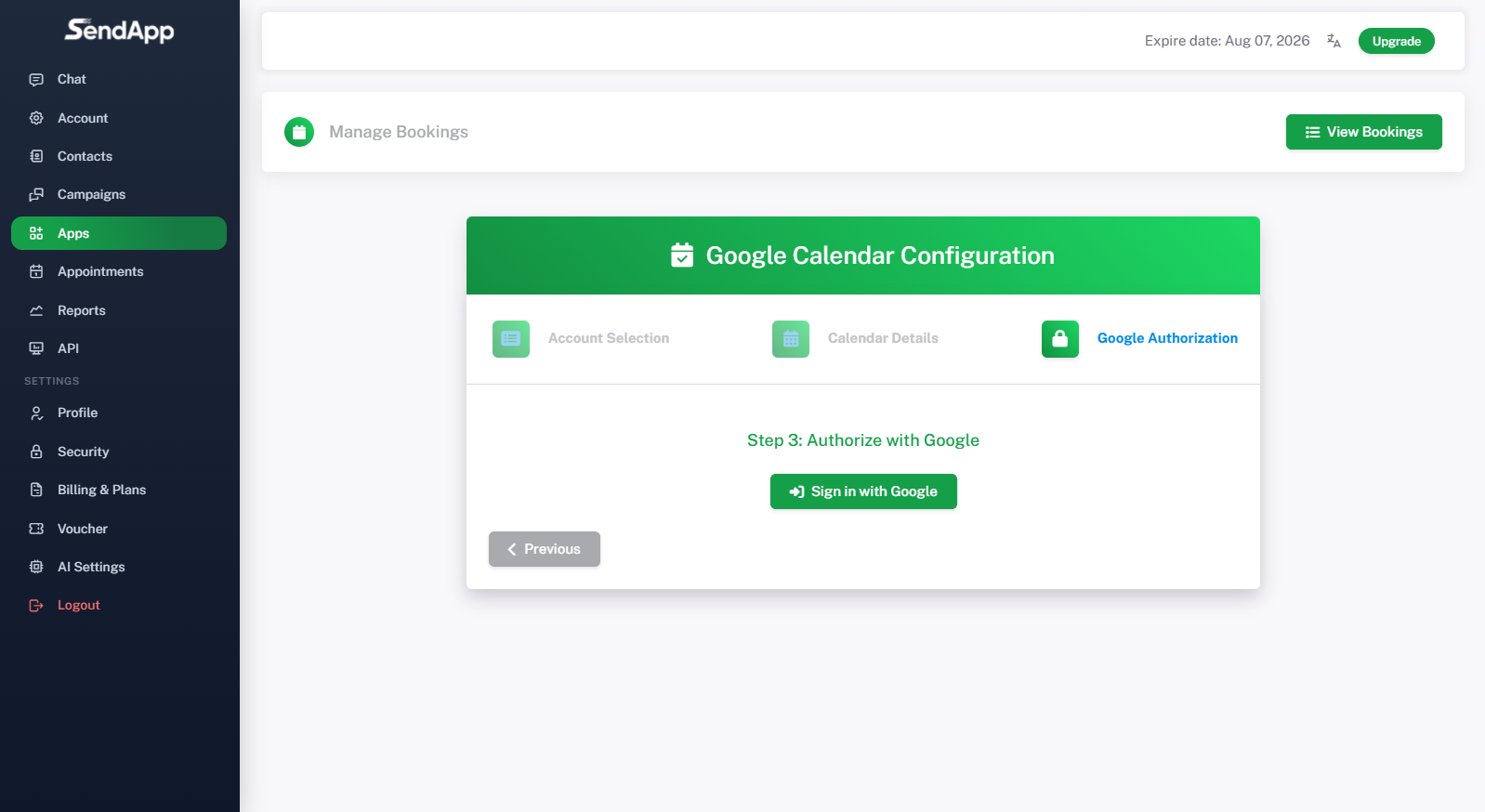Open Security settings
Viewport: 1485px width, 812px height.
(119, 452)
